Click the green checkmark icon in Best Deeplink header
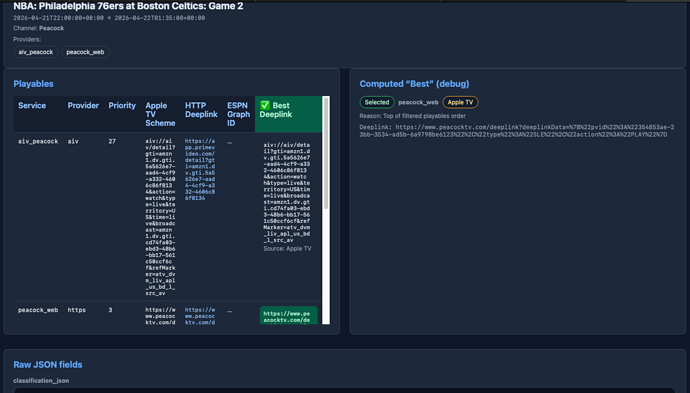This screenshot has width=690, height=393. pyautogui.click(x=264, y=105)
